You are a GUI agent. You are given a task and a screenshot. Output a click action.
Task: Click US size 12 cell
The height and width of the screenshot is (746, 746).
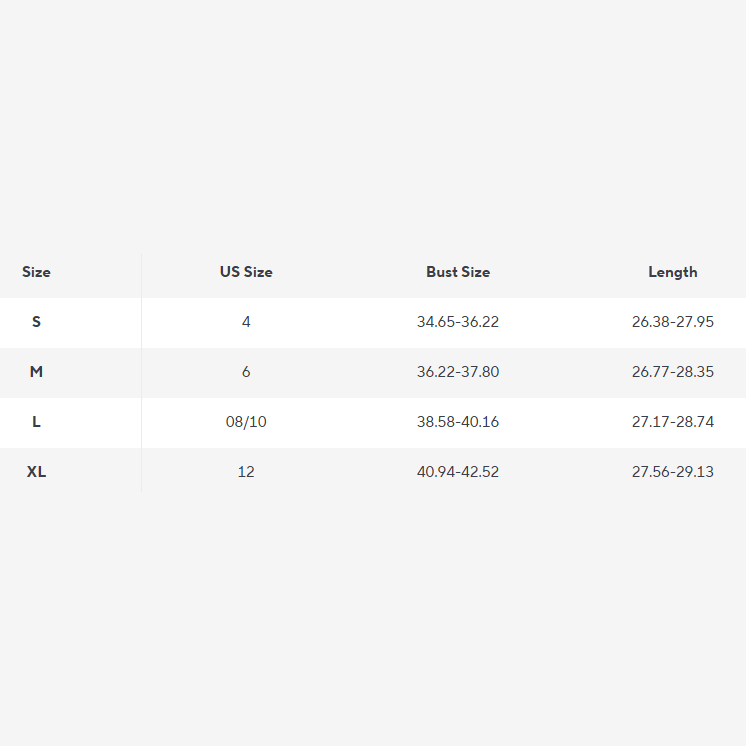pyautogui.click(x=246, y=472)
